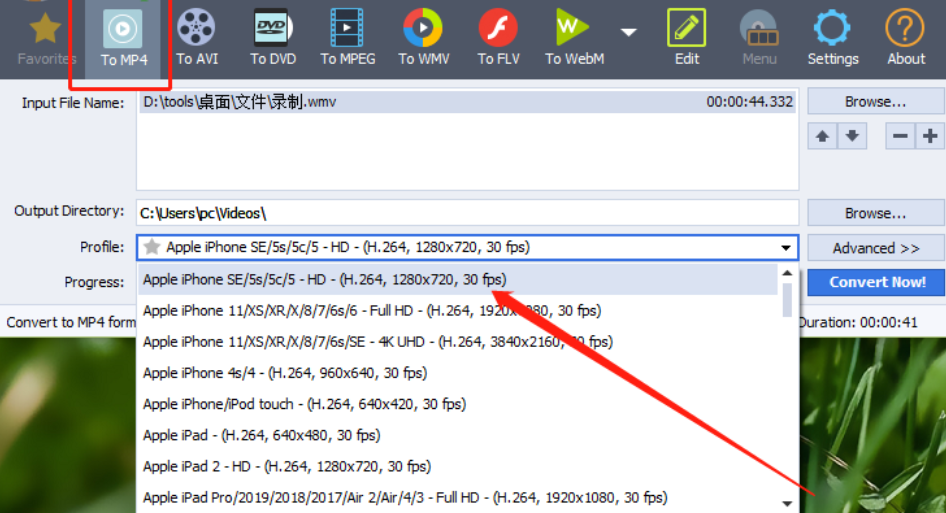Click the profile list scrollbar thumb
The width and height of the screenshot is (946, 513).
(x=787, y=300)
